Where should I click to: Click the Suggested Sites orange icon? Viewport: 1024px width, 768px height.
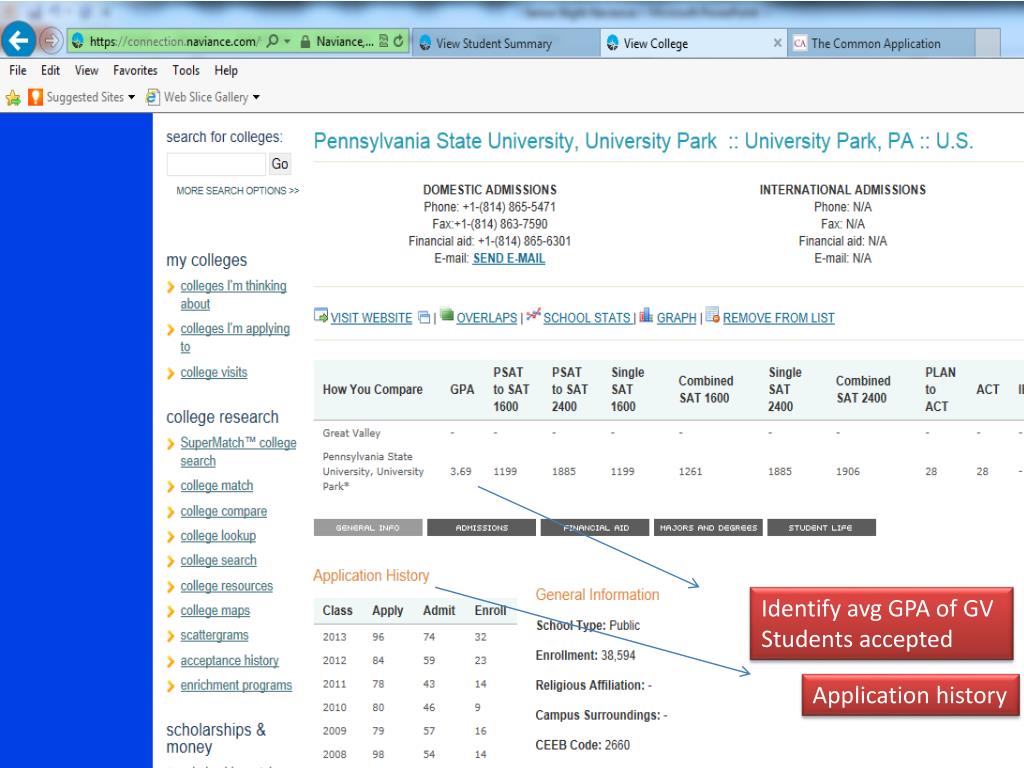[35, 97]
